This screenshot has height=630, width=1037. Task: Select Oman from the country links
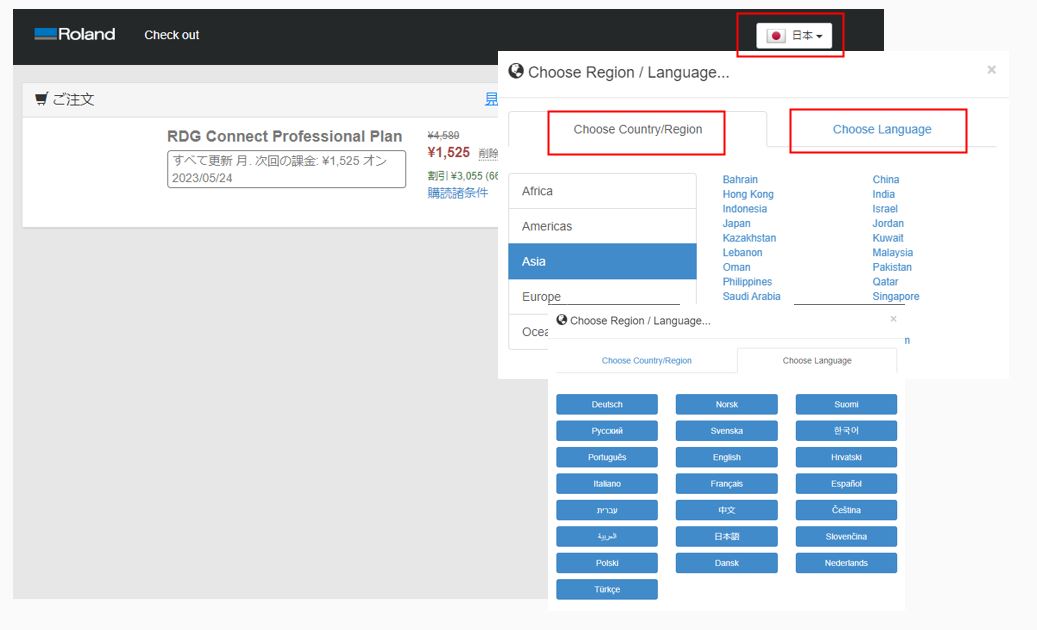pyautogui.click(x=736, y=267)
